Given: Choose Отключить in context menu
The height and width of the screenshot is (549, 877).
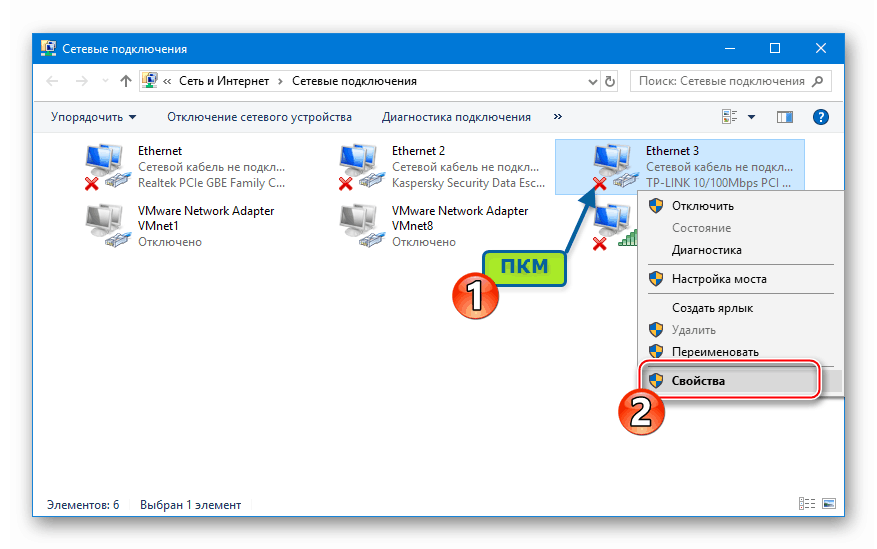Looking at the screenshot, I should tap(702, 206).
